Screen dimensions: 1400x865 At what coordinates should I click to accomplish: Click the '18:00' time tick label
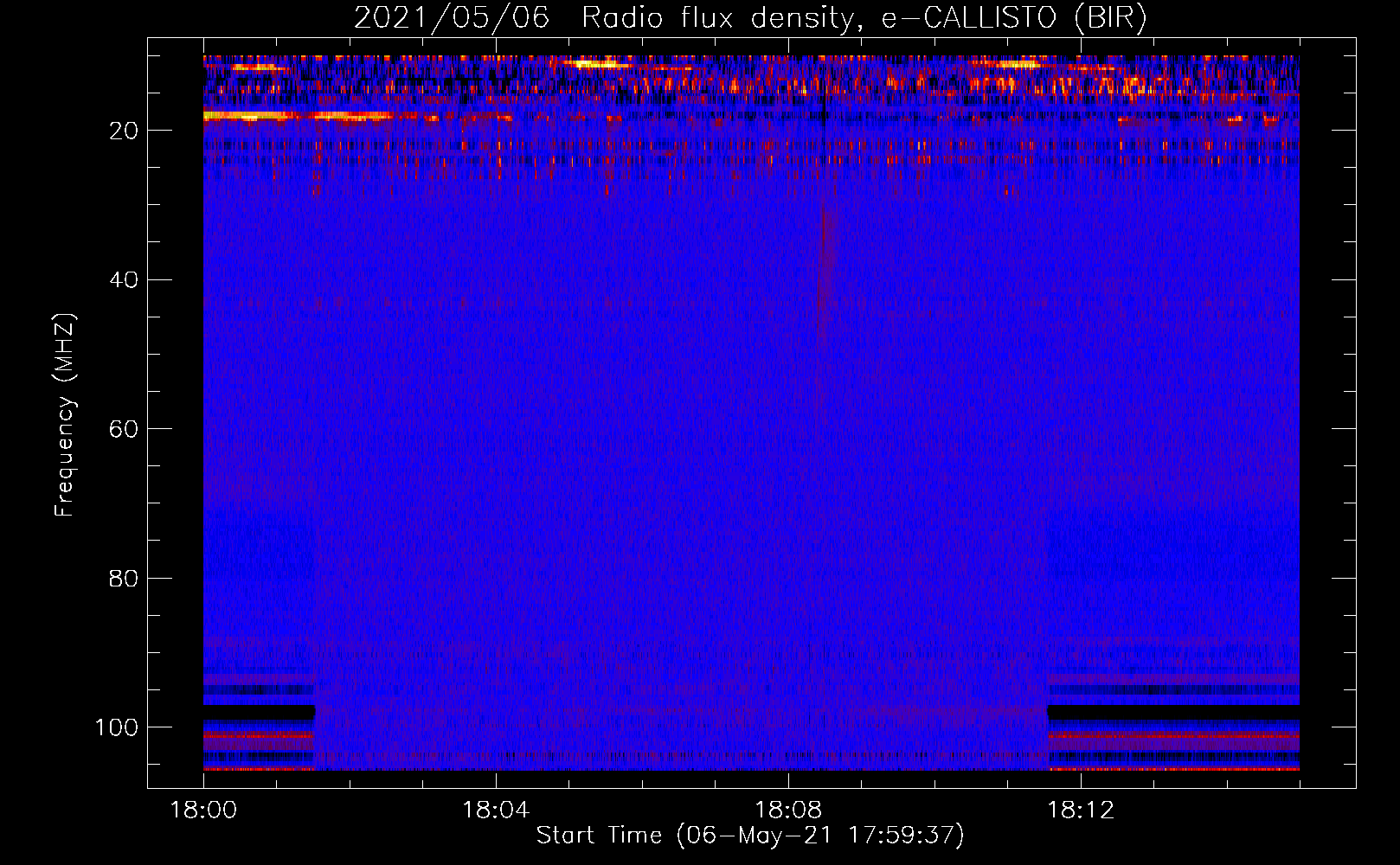click(x=203, y=811)
